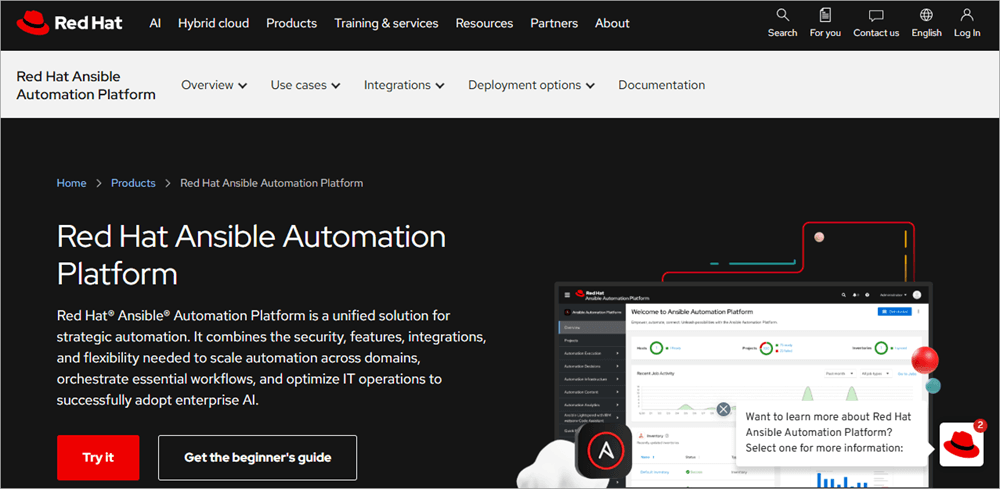Expand Automation Content in dashboard sidebar
The height and width of the screenshot is (490, 1000).
(x=592, y=392)
